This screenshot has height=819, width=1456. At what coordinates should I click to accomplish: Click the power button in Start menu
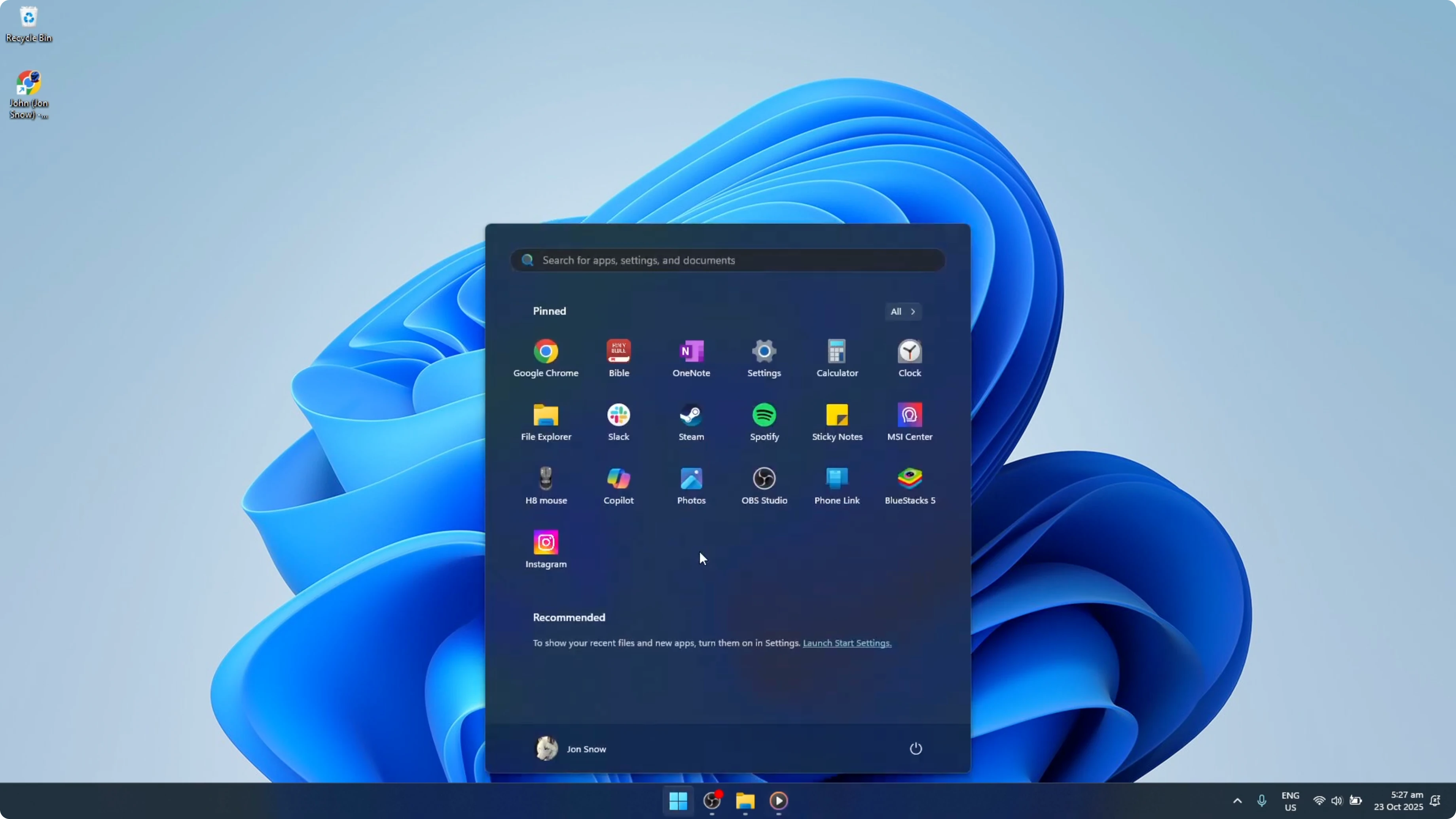[x=915, y=748]
